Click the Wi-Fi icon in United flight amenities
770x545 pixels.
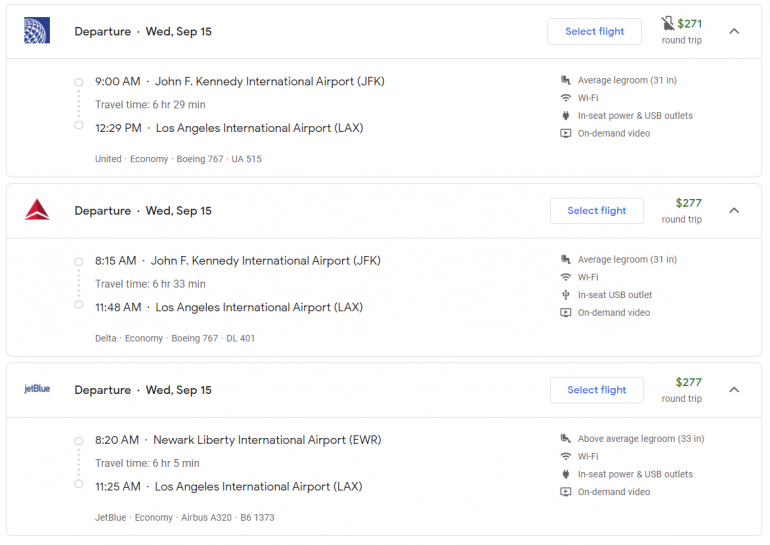(x=566, y=98)
